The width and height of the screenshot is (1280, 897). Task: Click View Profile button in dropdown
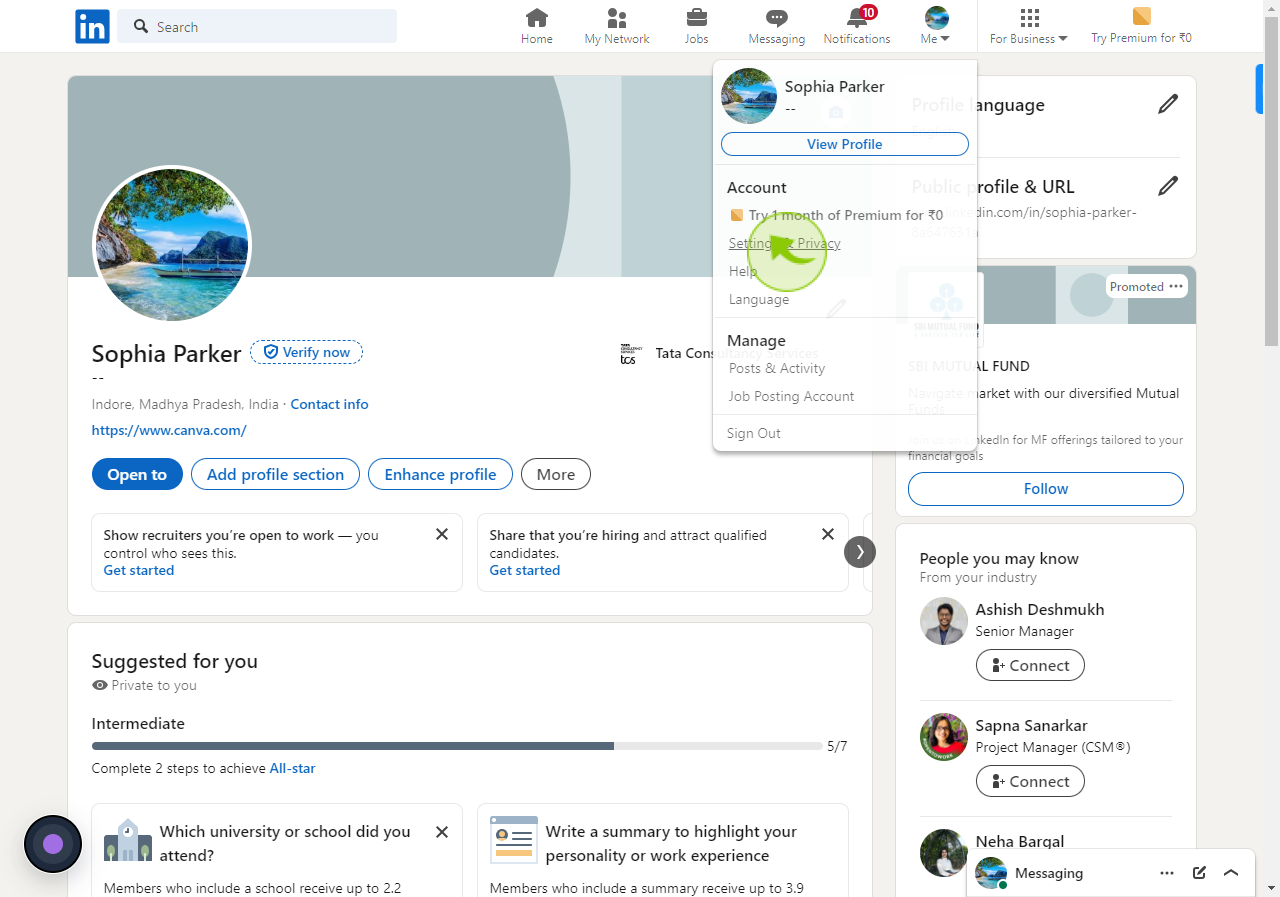tap(845, 144)
